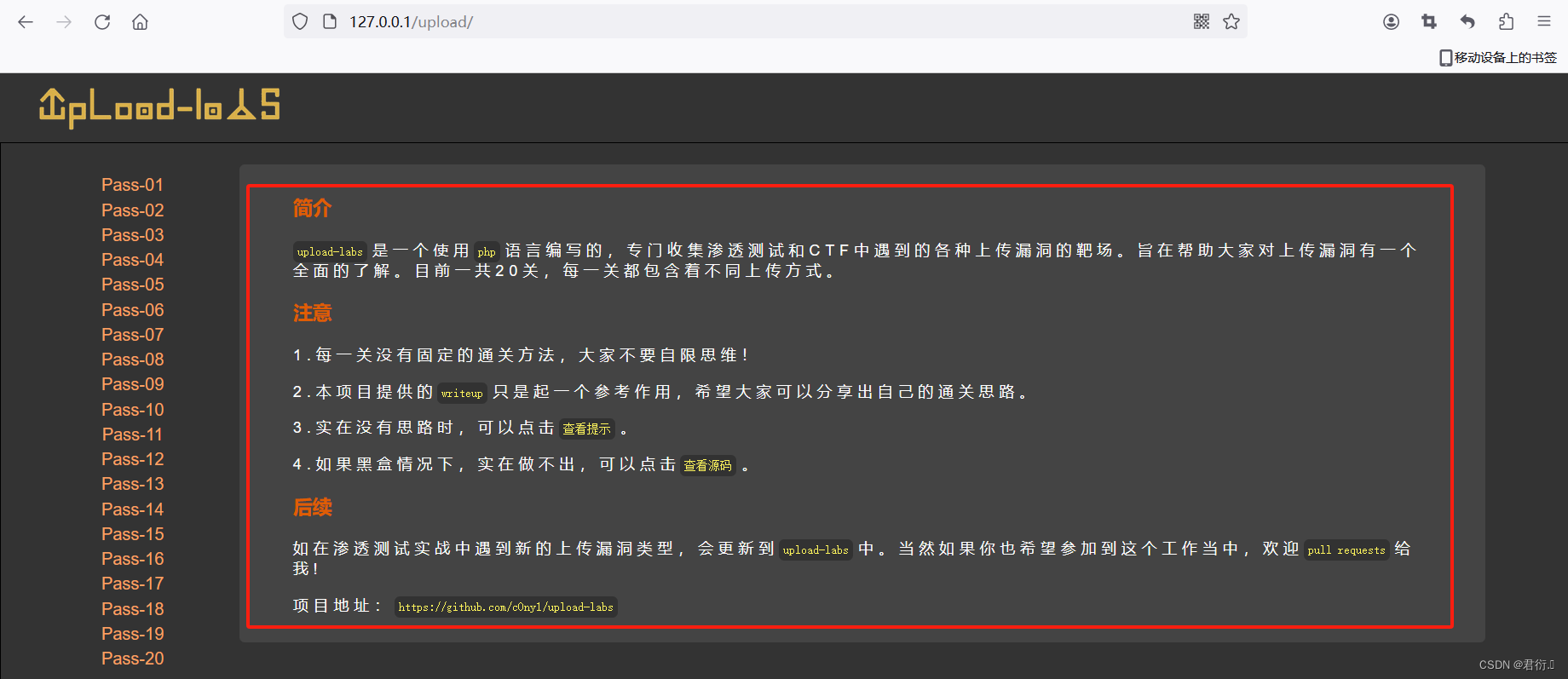Select Pass-07 level link
1568x679 pixels.
pyautogui.click(x=132, y=335)
